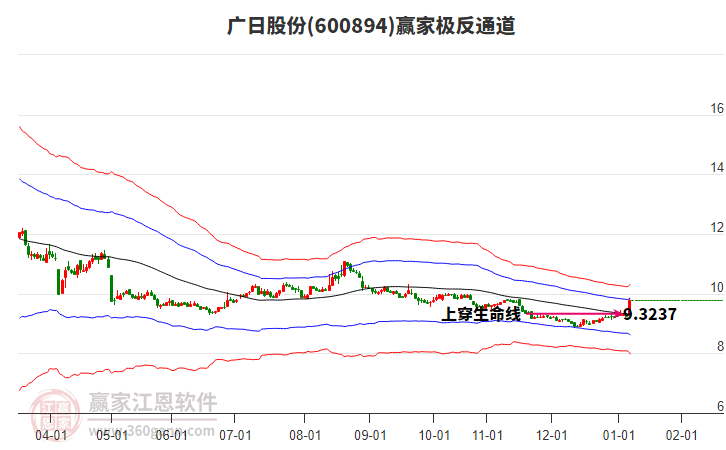Select the 11-01 date label

tap(487, 435)
